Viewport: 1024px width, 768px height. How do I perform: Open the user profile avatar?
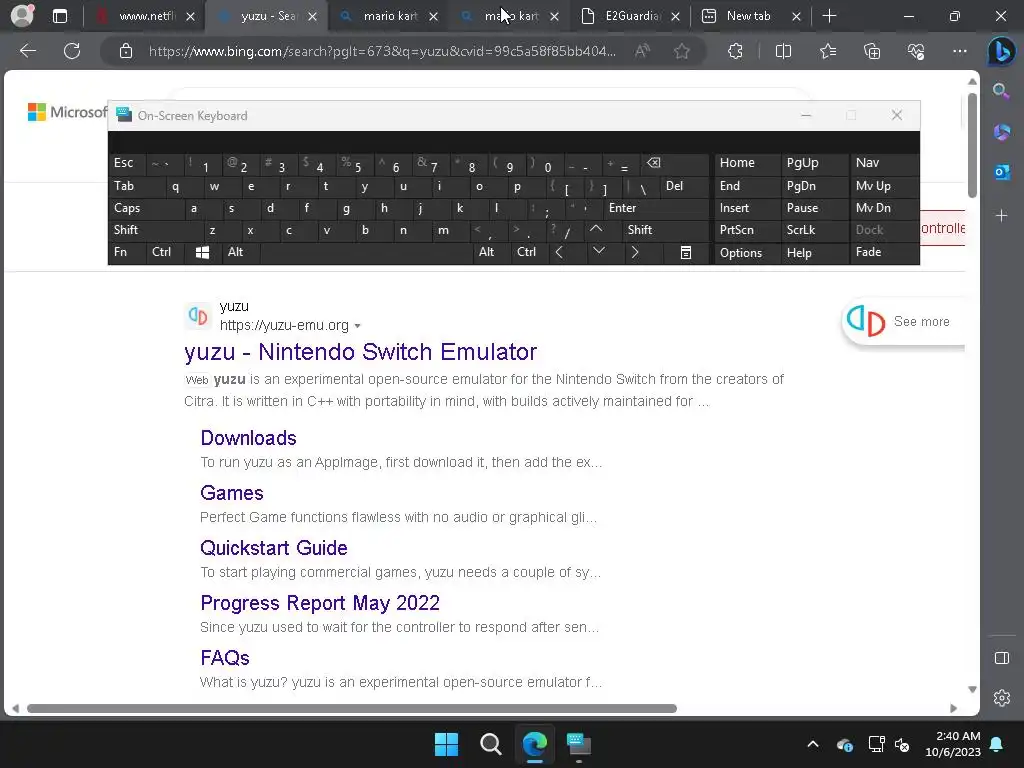(x=22, y=16)
